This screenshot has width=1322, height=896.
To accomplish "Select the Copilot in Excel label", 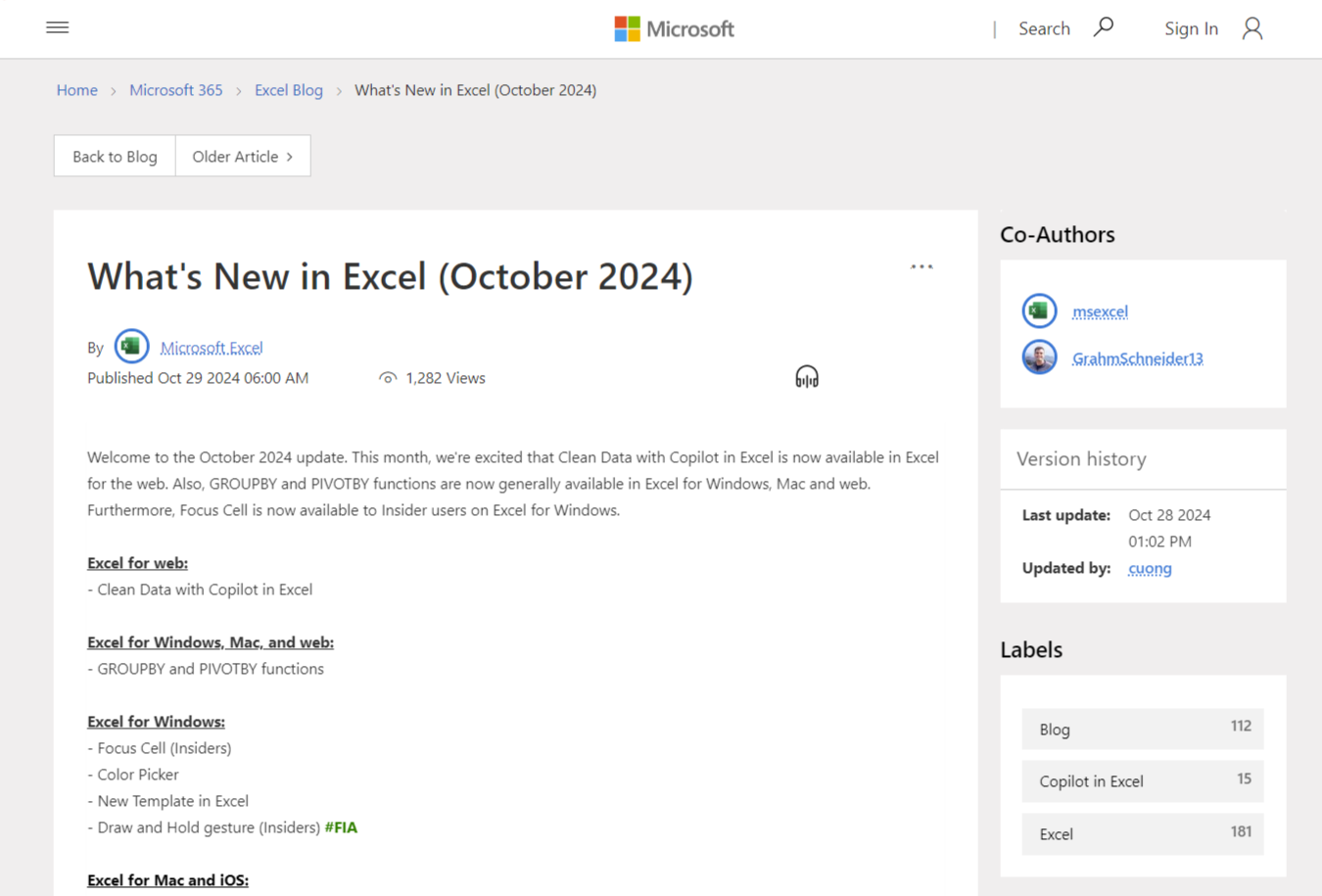I will 1091,780.
